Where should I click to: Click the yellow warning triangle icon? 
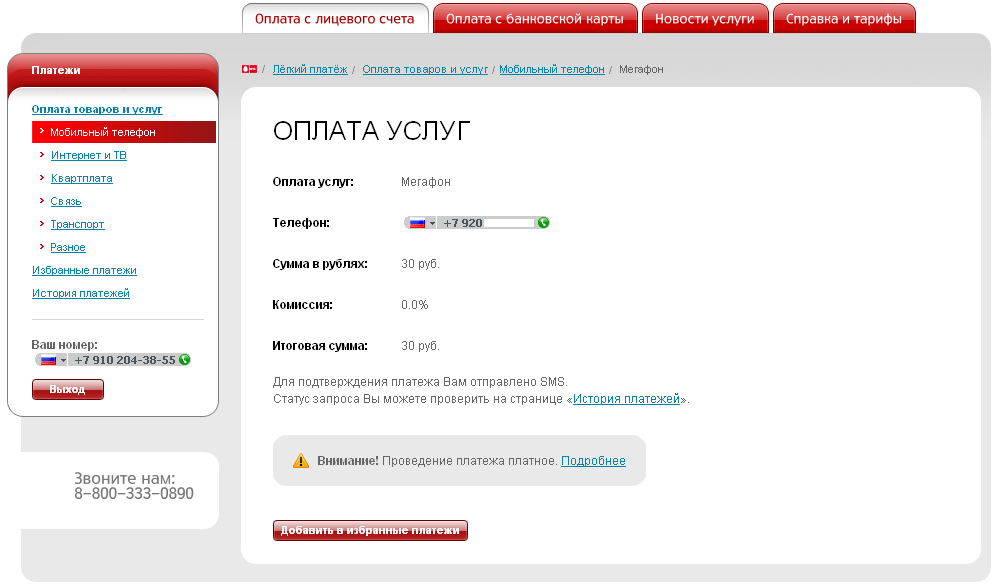[x=300, y=461]
